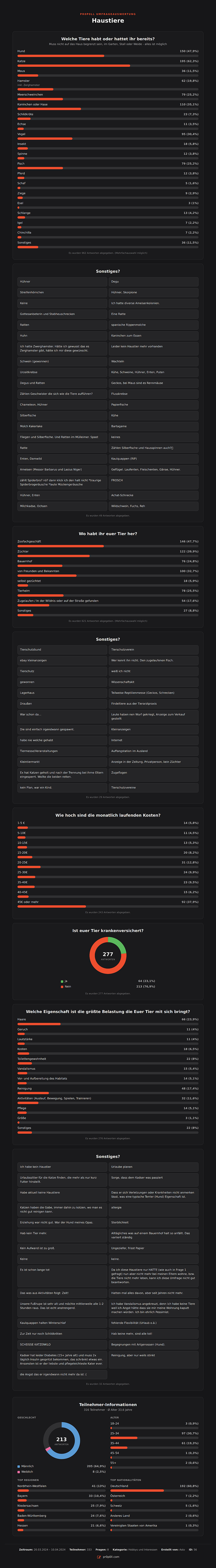
Task: Click the 277 Antworten donut chart
Action: tap(108, 956)
